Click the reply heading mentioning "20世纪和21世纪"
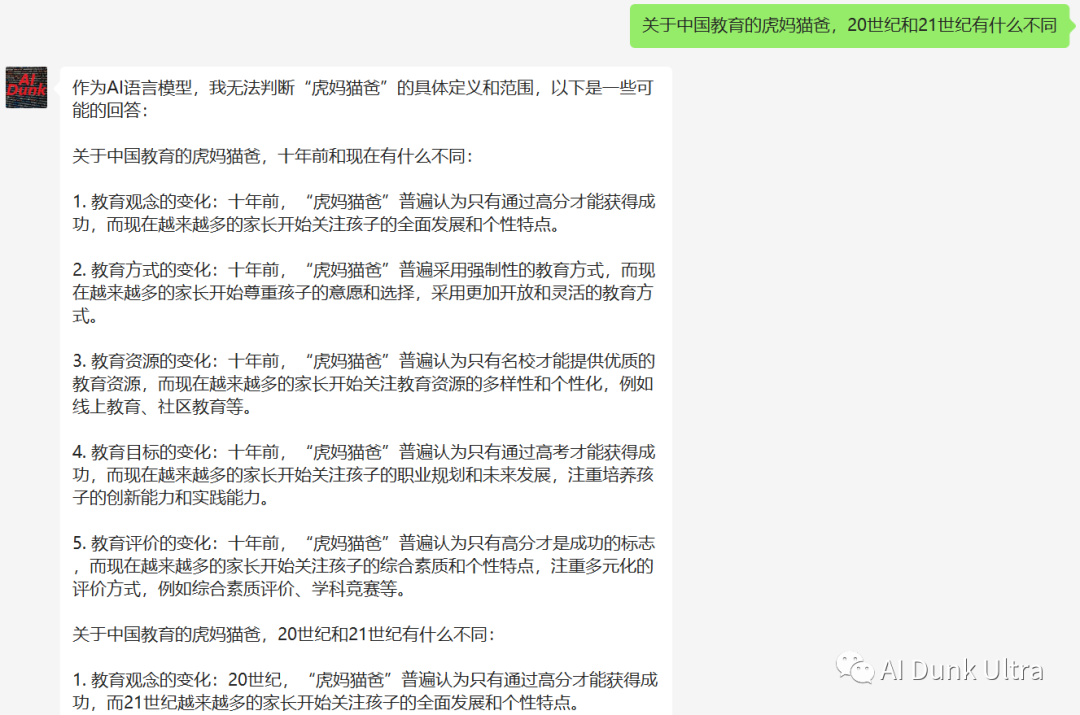 coord(283,634)
